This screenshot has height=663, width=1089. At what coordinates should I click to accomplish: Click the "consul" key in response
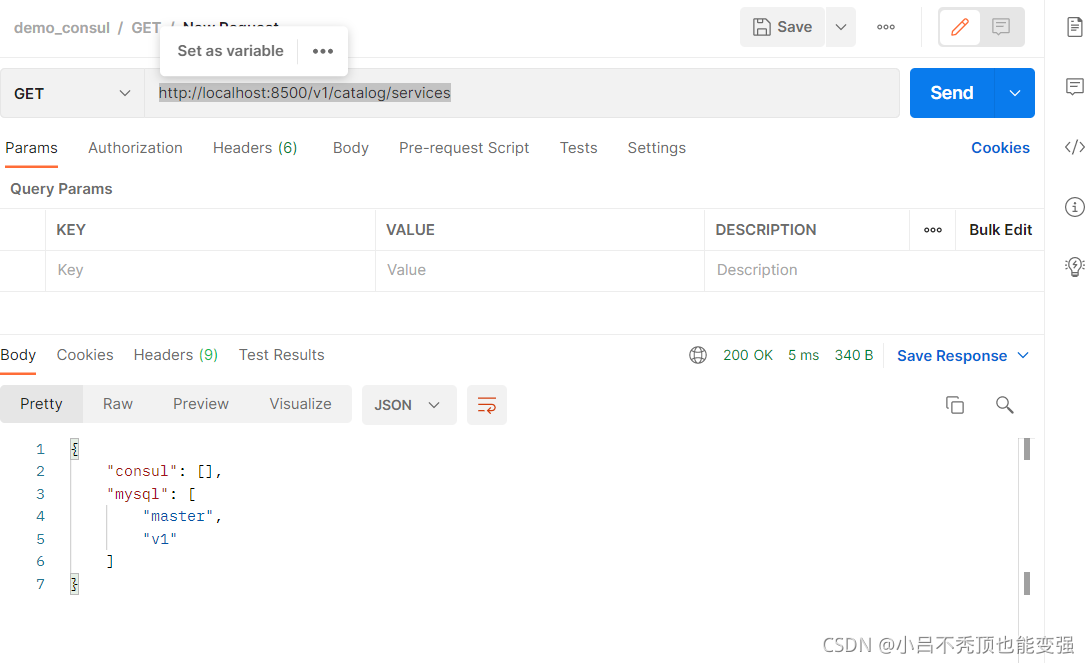point(142,471)
